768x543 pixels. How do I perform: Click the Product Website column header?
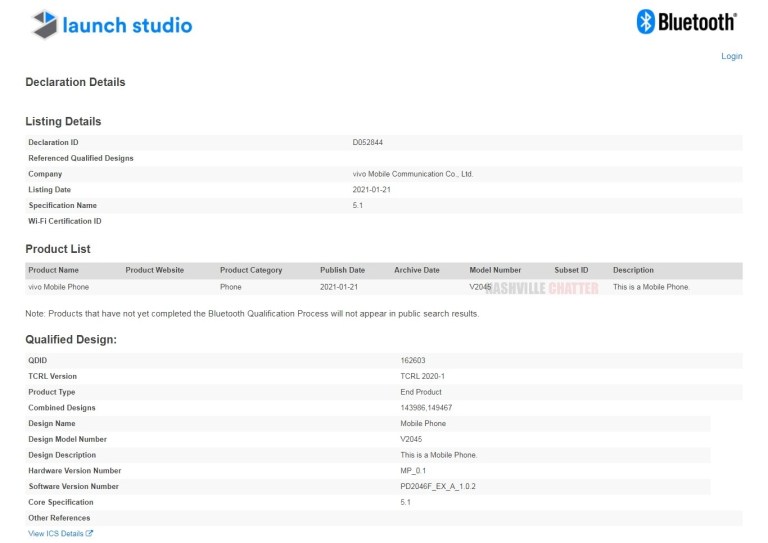(x=155, y=270)
